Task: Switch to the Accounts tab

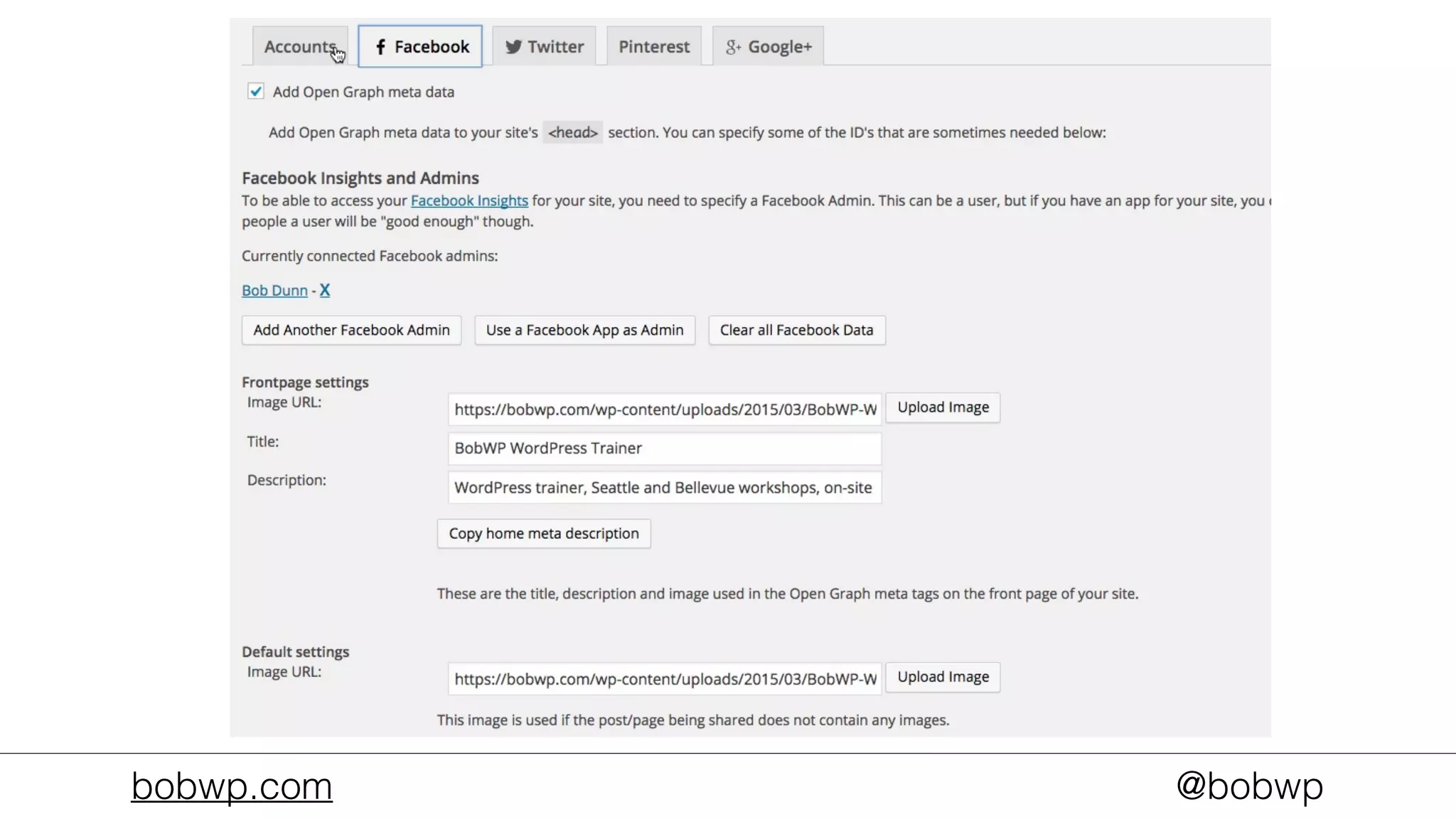Action: click(299, 47)
